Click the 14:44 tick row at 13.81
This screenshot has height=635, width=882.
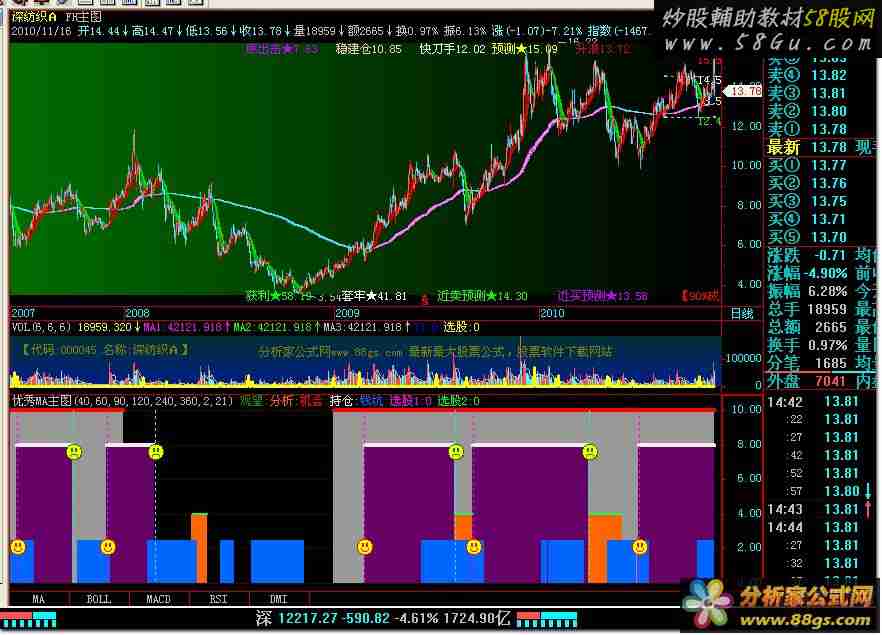click(x=813, y=527)
